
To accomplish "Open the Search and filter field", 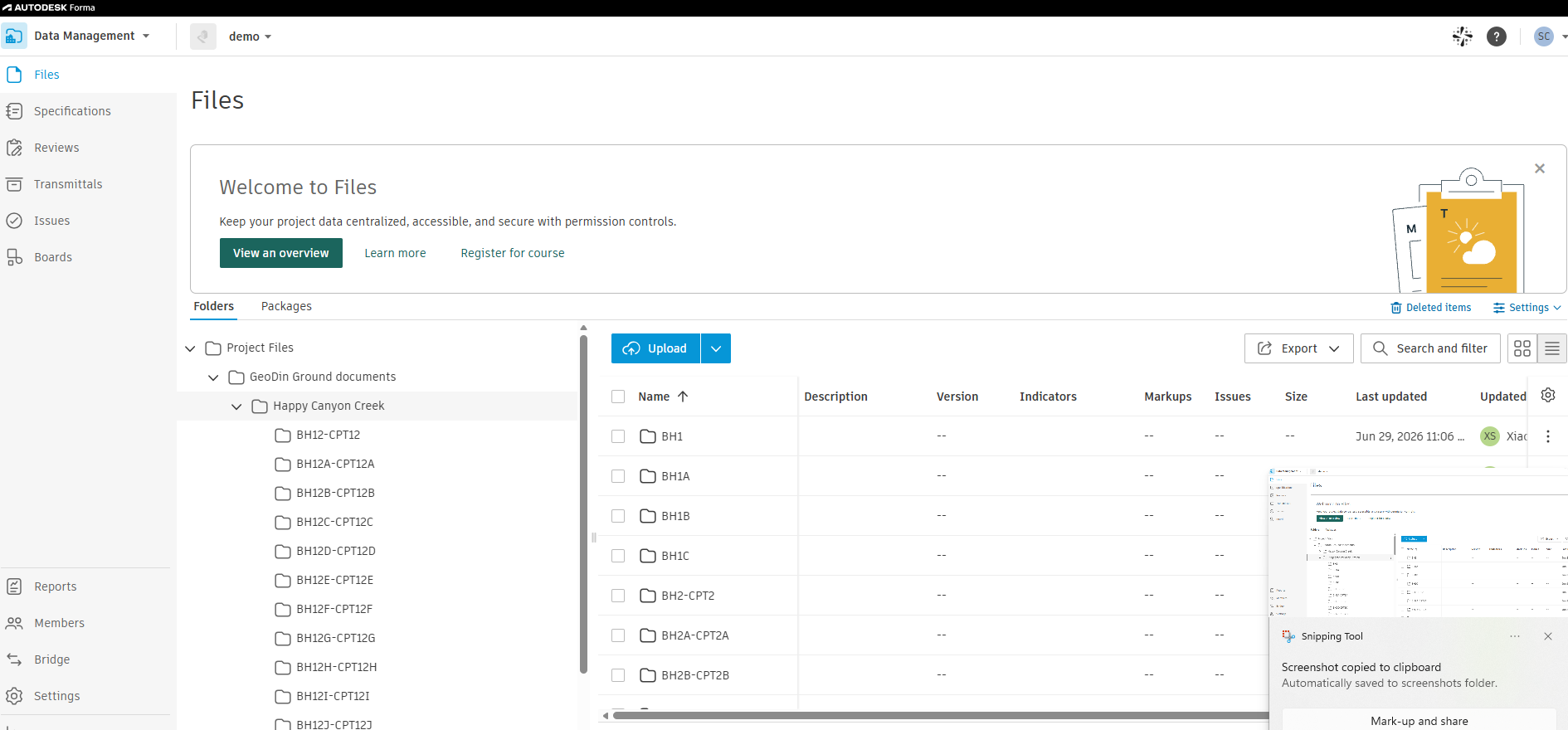I will (x=1430, y=348).
